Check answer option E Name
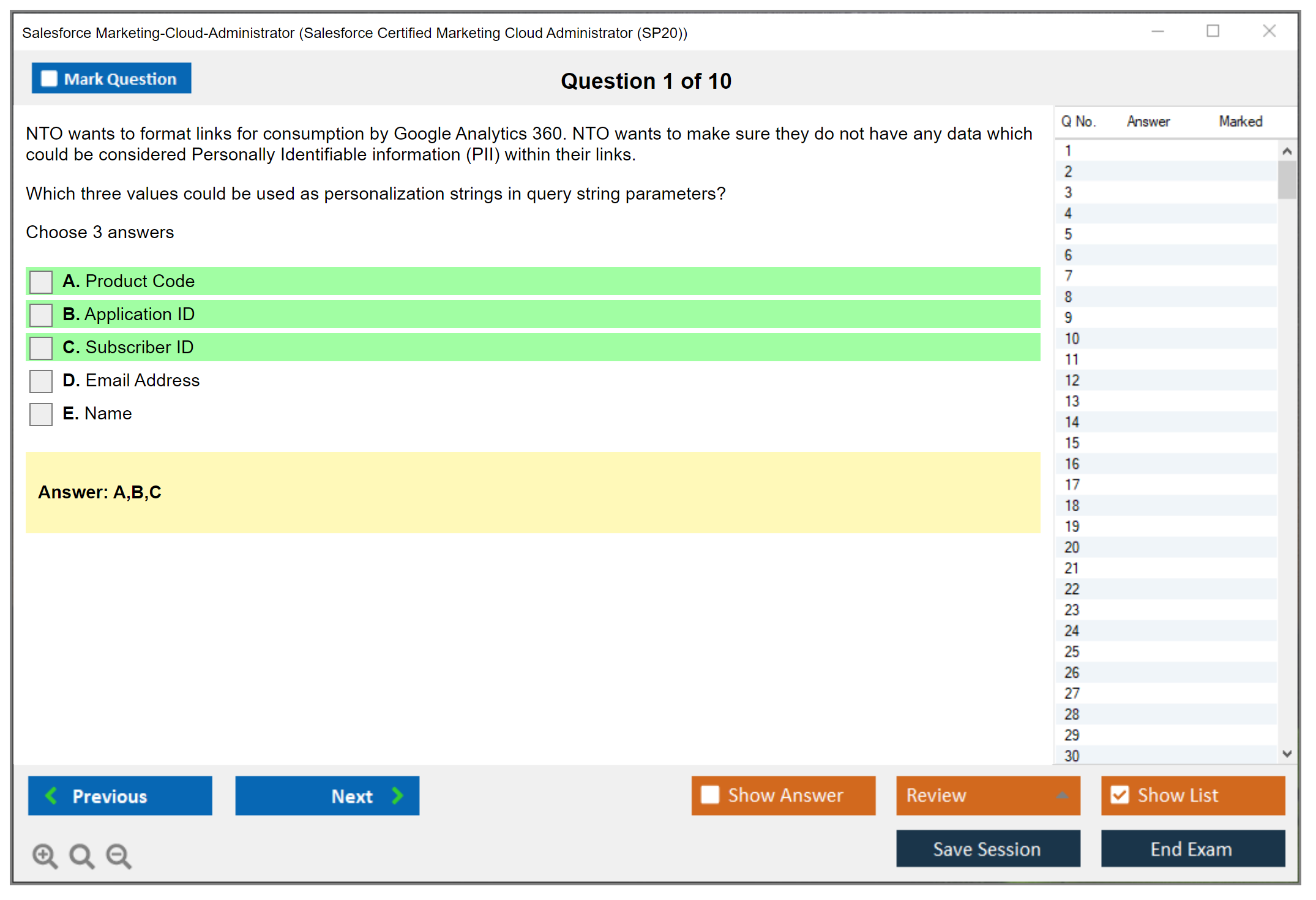This screenshot has width=1316, height=900. (41, 414)
